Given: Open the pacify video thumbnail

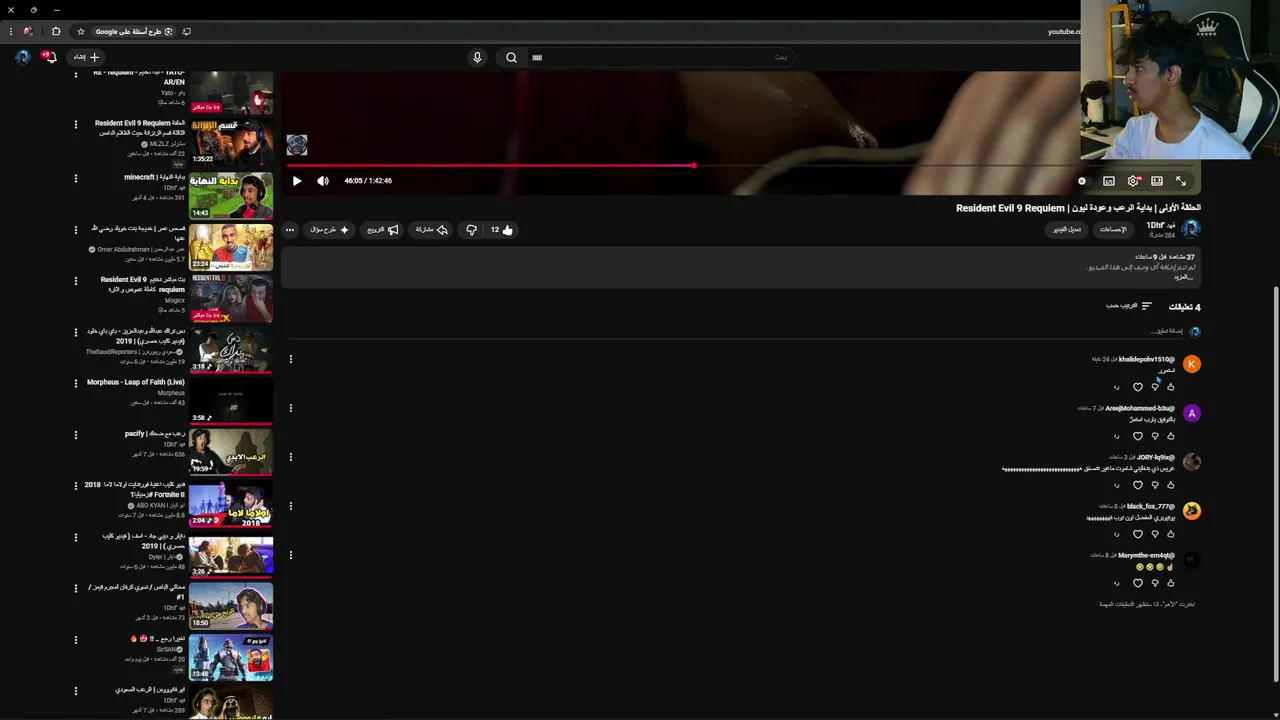Looking at the screenshot, I should [x=231, y=451].
